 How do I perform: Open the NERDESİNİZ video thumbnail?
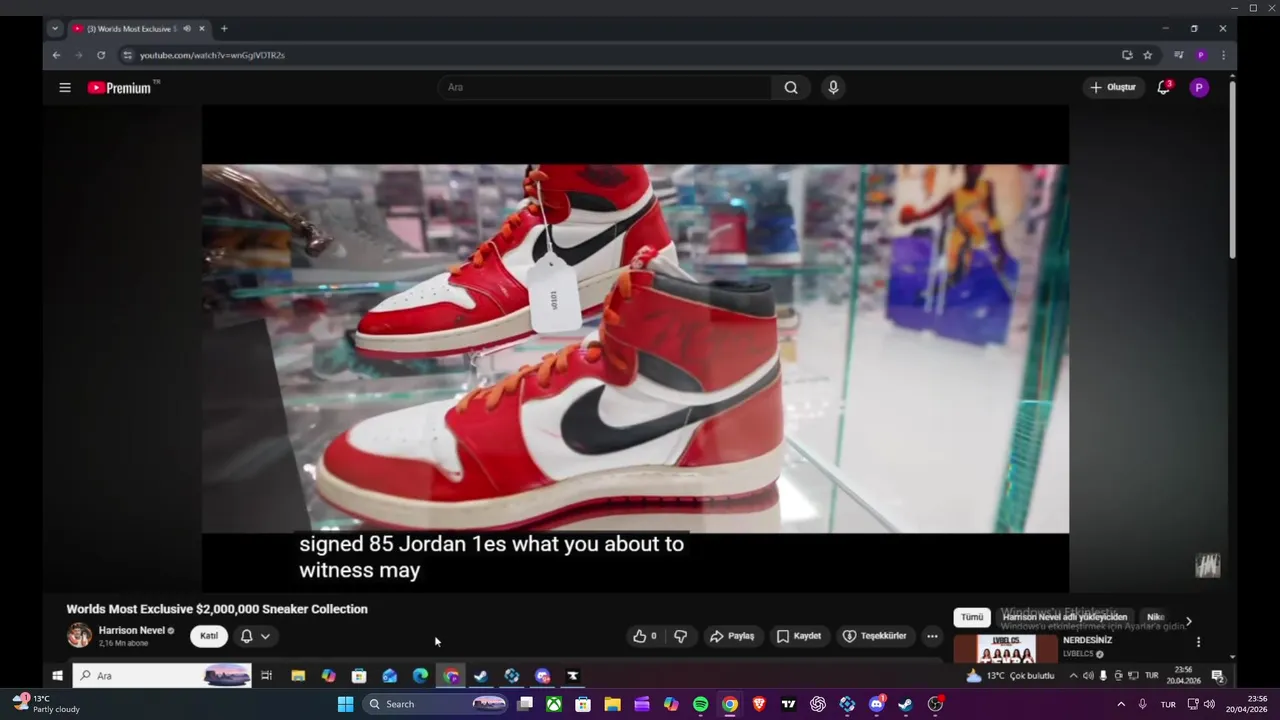[1005, 648]
